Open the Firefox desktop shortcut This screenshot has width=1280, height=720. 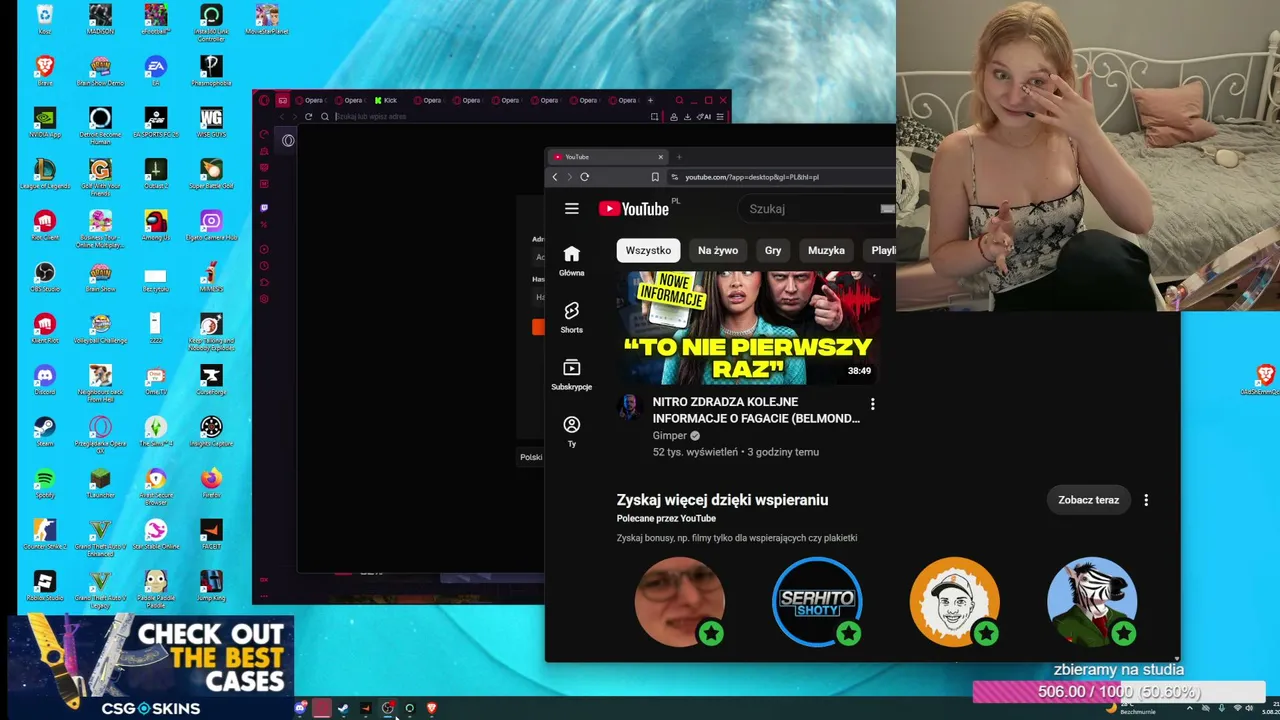(211, 483)
